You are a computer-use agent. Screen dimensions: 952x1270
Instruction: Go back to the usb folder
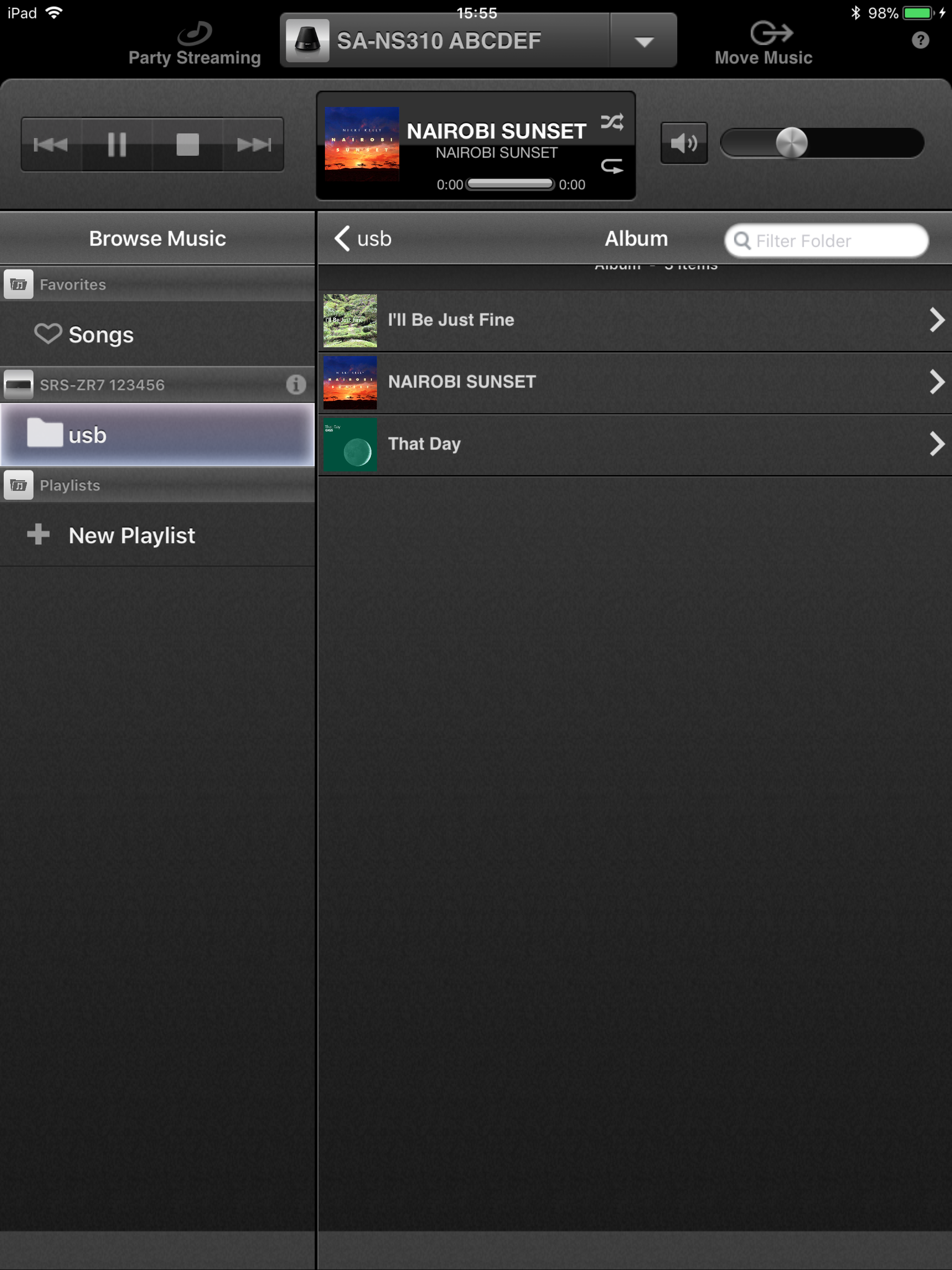pyautogui.click(x=363, y=238)
